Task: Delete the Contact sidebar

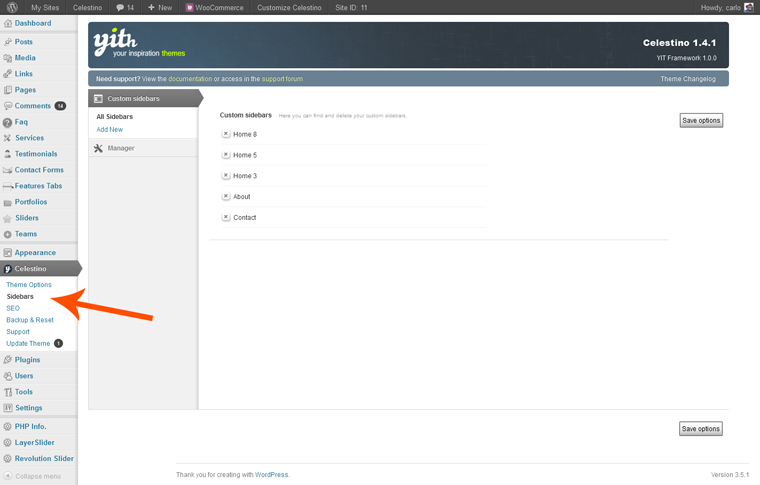Action: click(x=225, y=218)
